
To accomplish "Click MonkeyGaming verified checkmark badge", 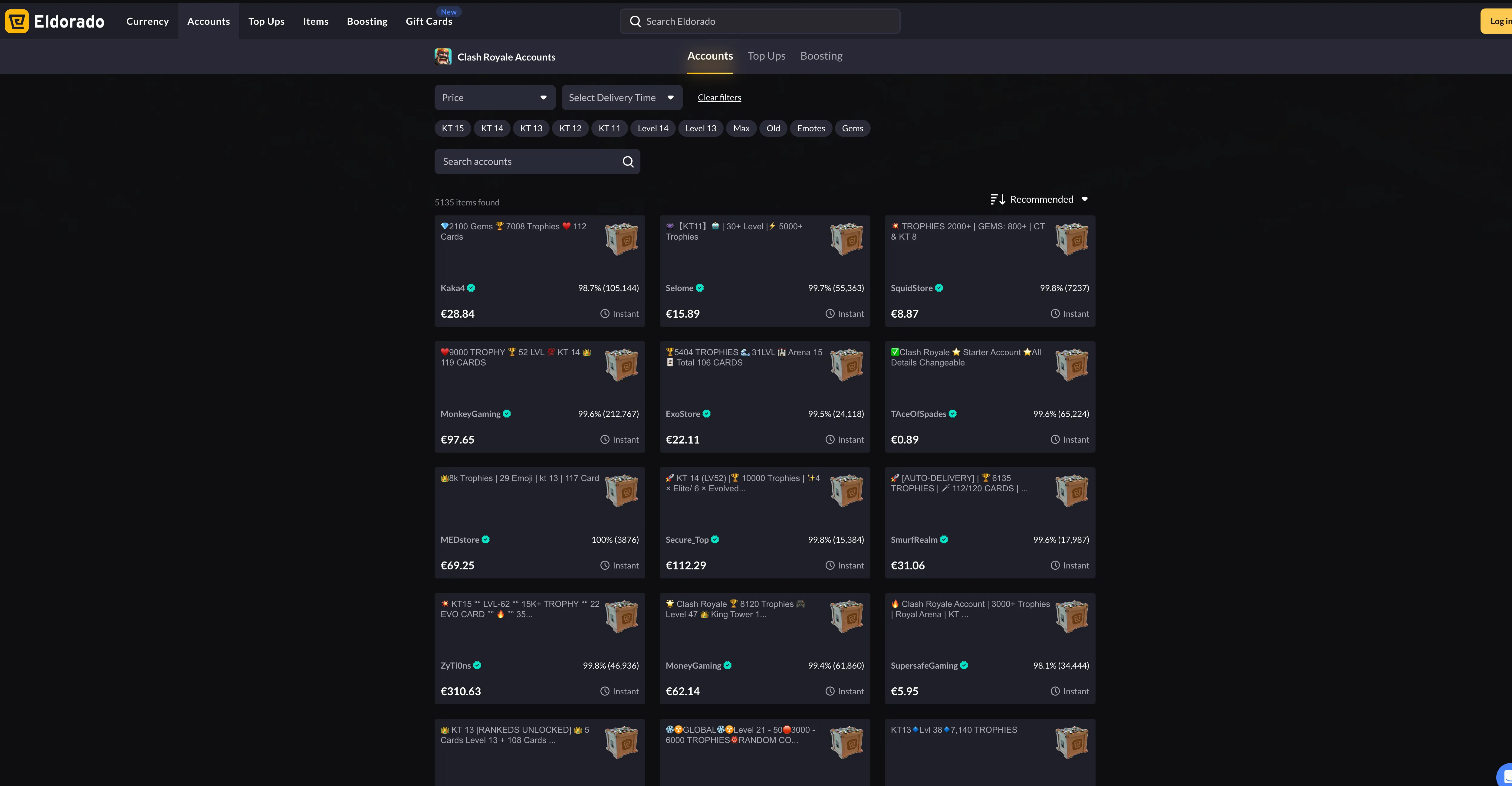I will coord(507,414).
